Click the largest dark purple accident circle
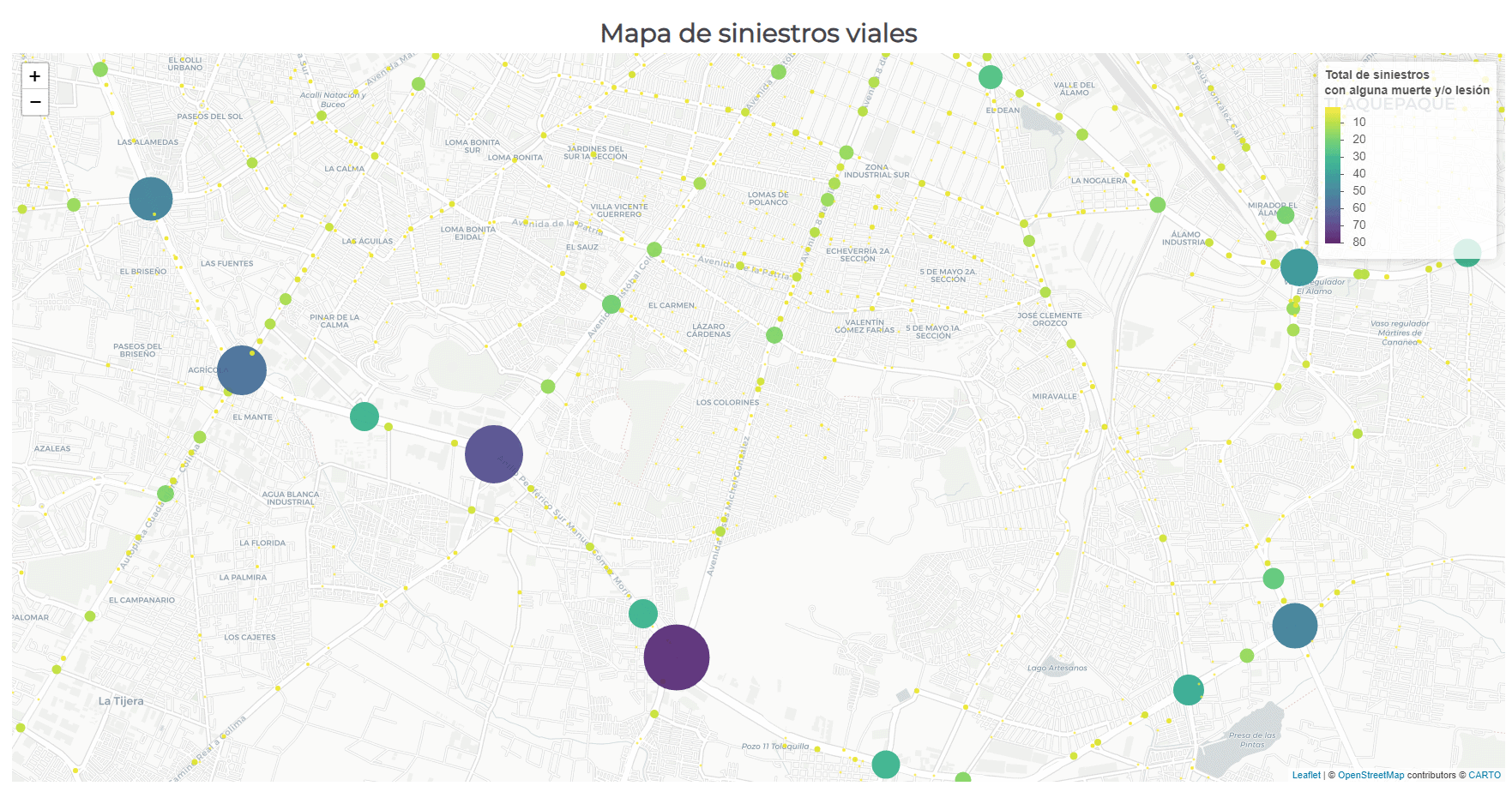The width and height of the screenshot is (1512, 786). [x=677, y=657]
